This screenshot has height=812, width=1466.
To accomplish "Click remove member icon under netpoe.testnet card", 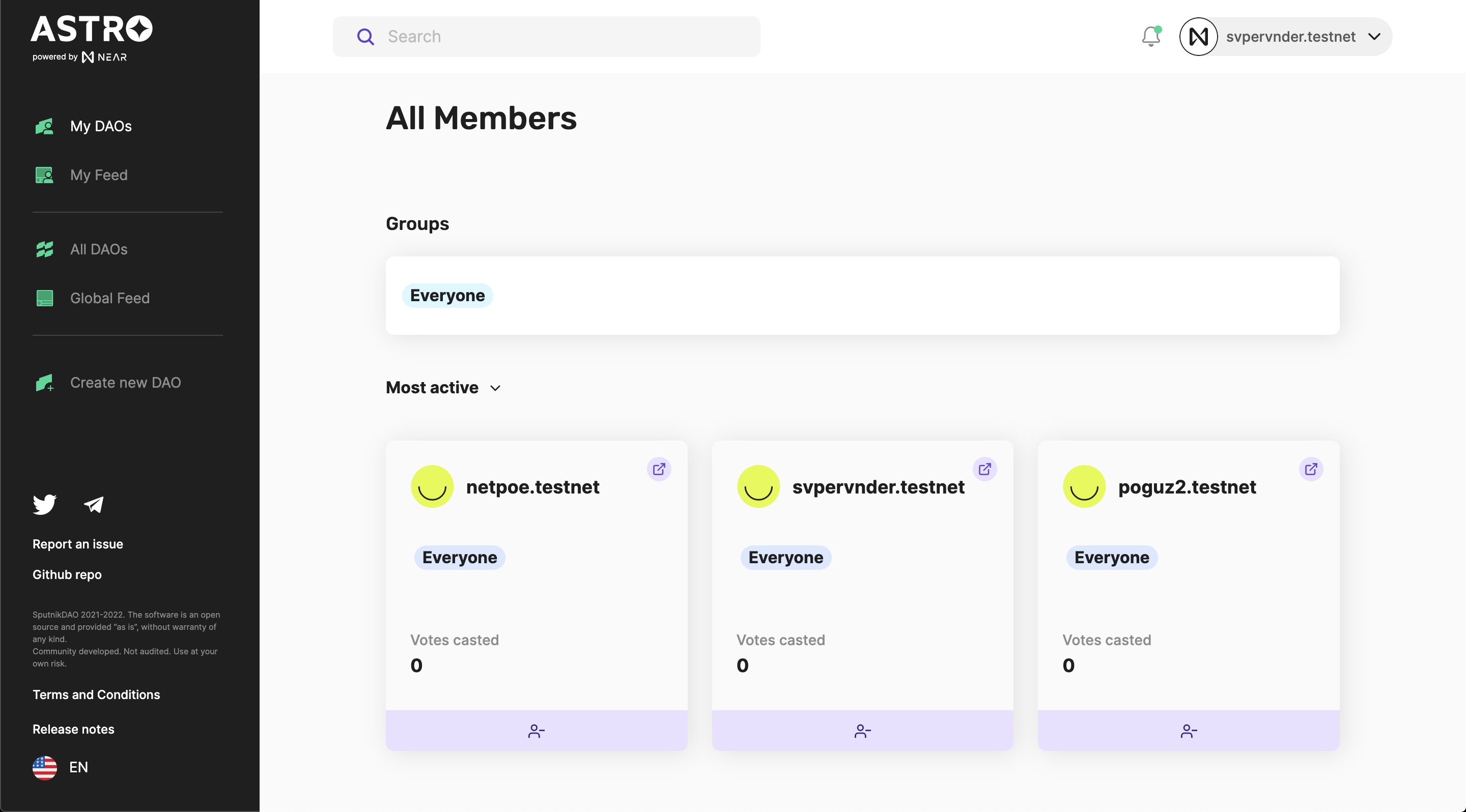I will pyautogui.click(x=536, y=731).
